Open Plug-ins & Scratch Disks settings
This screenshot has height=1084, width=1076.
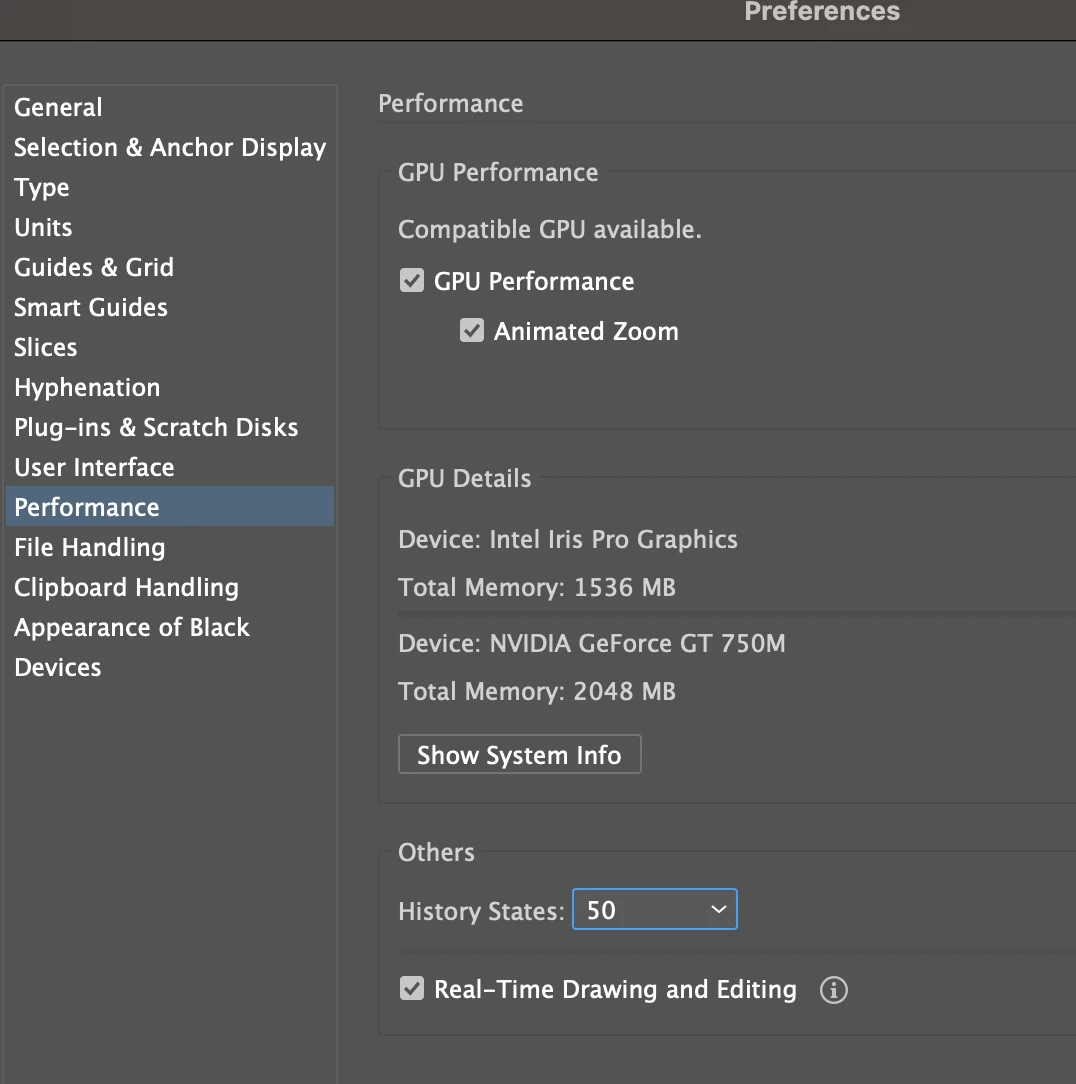[x=156, y=427]
